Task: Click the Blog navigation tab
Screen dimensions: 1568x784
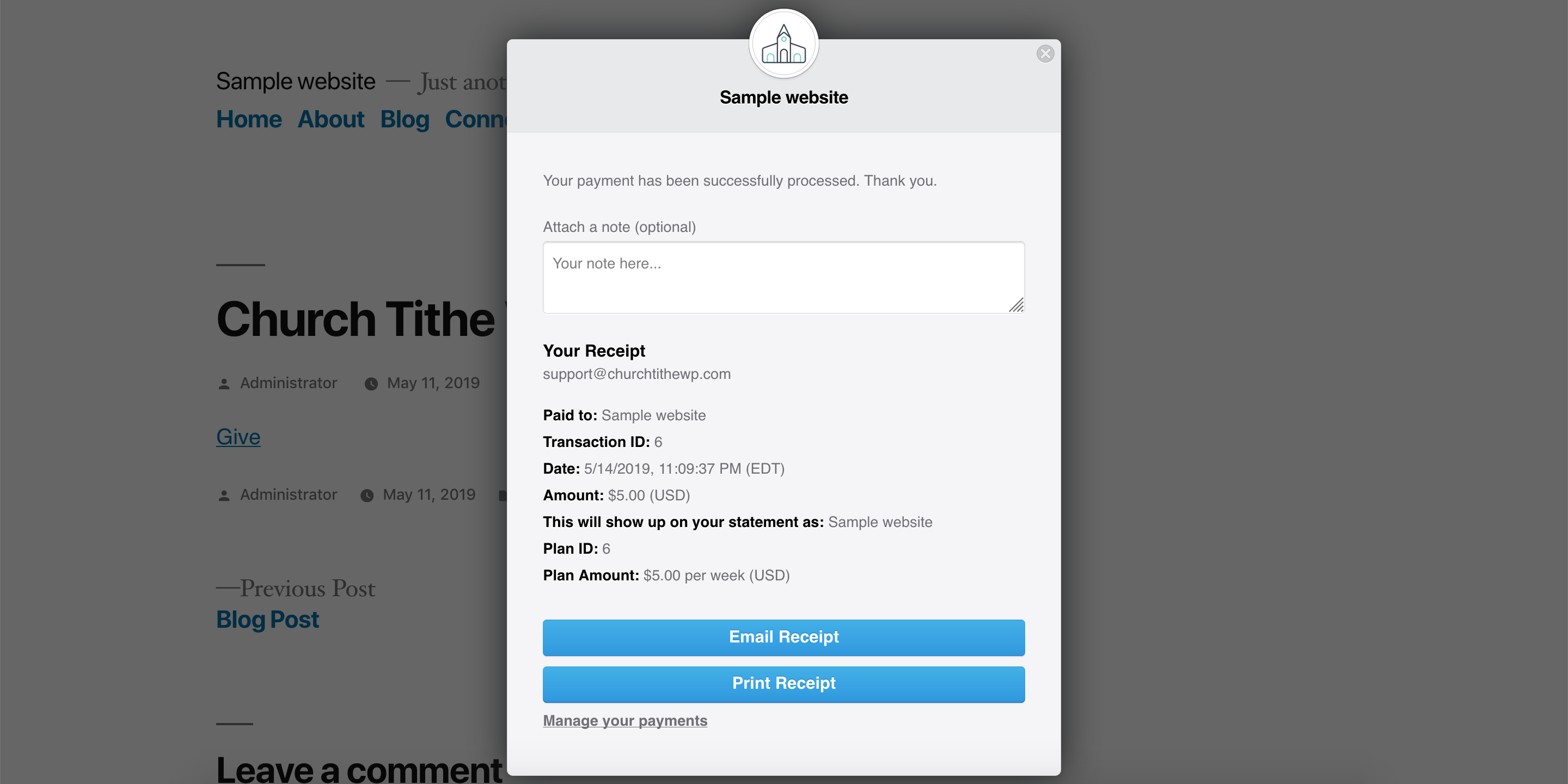Action: pos(405,119)
